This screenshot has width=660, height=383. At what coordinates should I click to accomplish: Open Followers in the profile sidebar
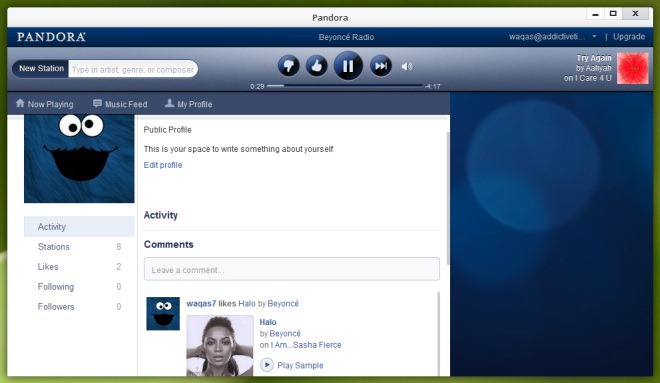pyautogui.click(x=79, y=306)
